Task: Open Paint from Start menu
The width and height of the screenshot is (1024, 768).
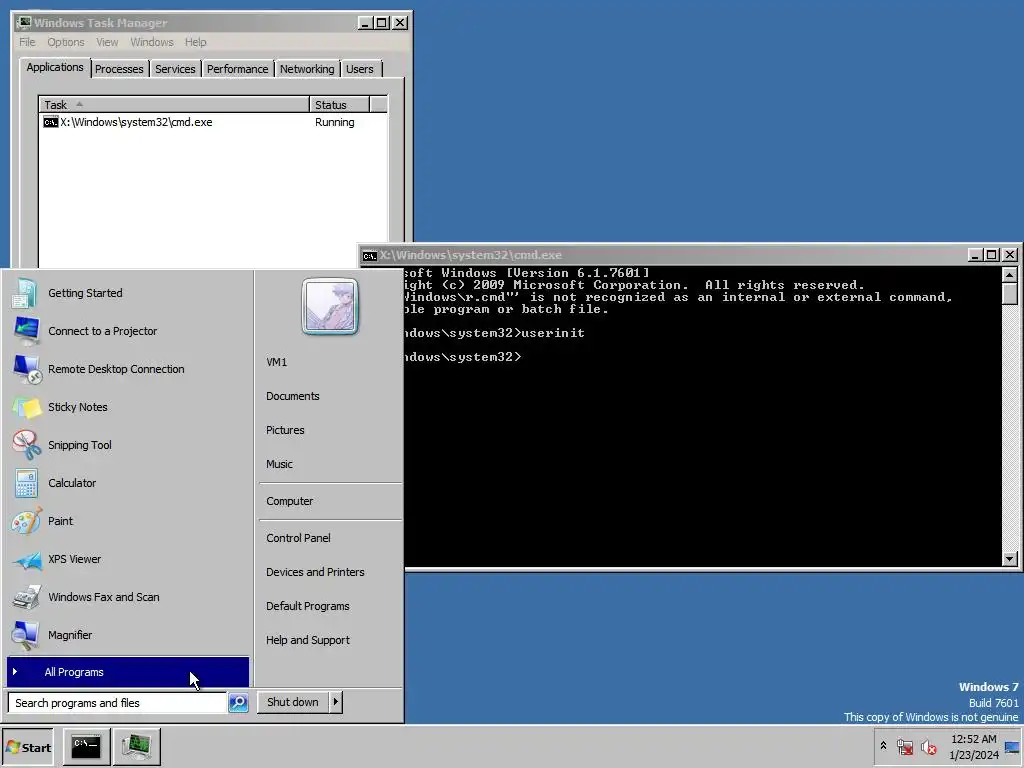Action: tap(128, 521)
